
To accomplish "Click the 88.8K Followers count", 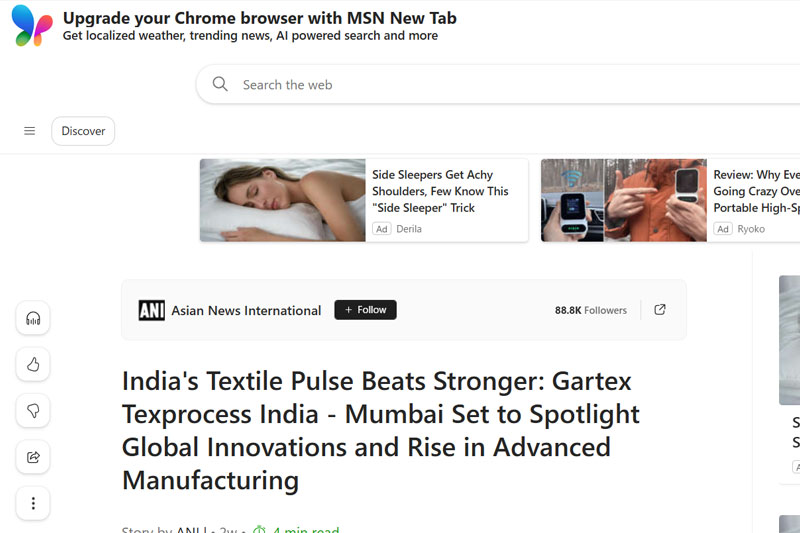I will (590, 310).
